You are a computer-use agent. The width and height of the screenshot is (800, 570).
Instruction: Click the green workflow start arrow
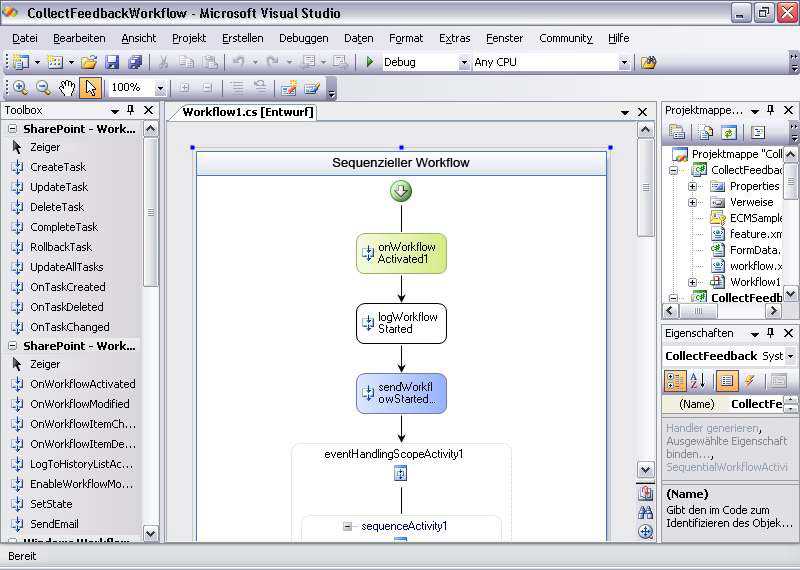(x=401, y=191)
